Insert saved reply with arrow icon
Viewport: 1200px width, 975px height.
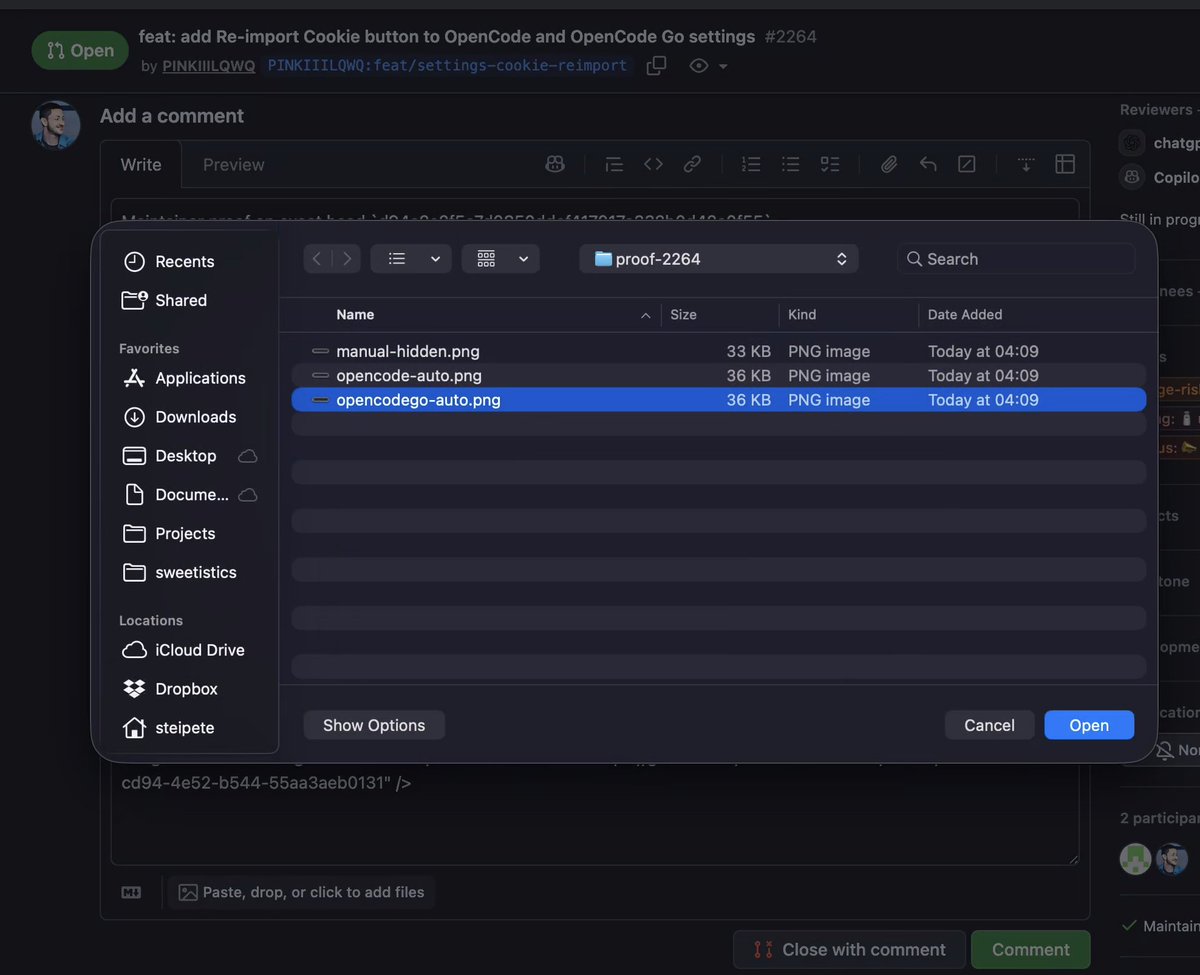[928, 164]
